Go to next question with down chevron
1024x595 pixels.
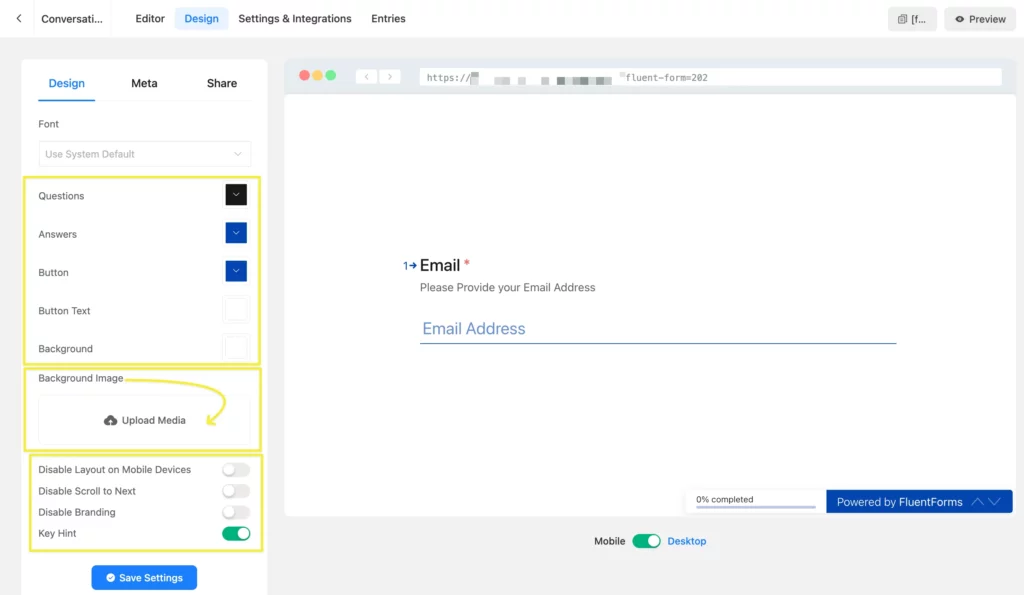coord(995,502)
